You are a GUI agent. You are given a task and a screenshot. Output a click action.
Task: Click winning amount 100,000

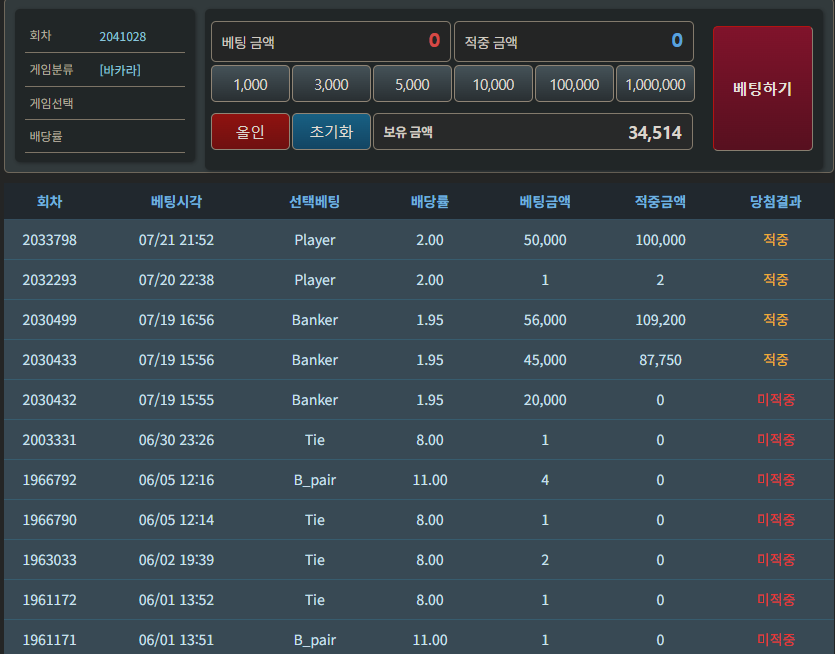pyautogui.click(x=660, y=240)
